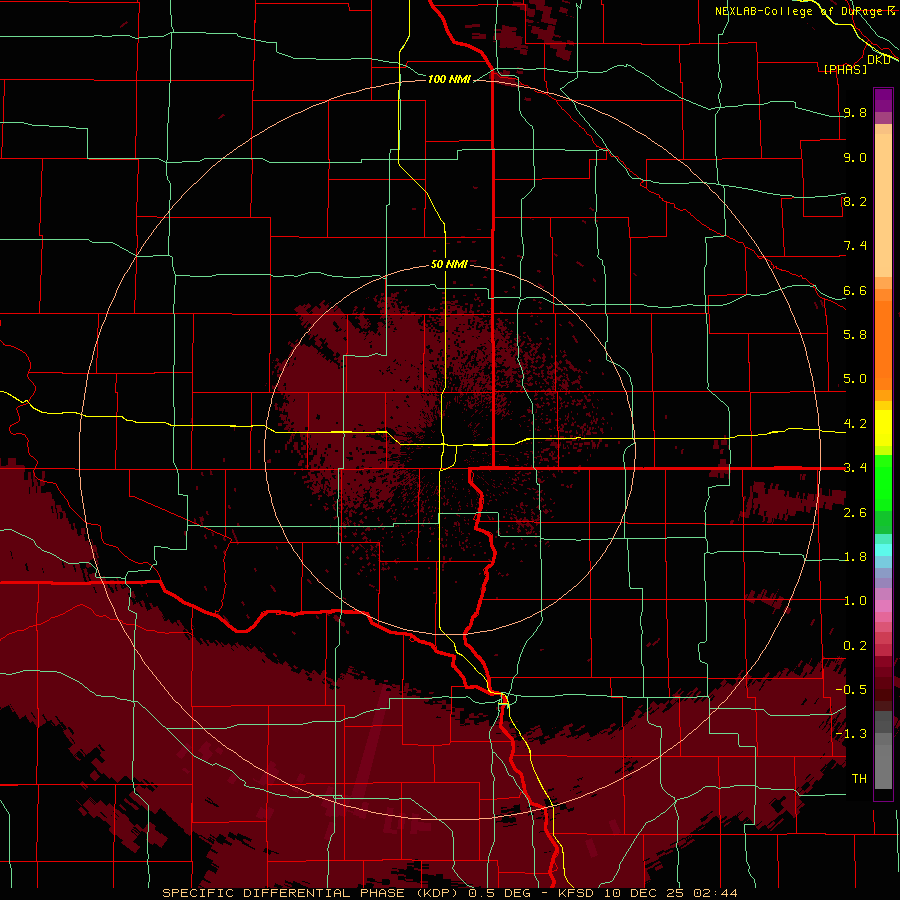Click the bright green color bar segment
Image resolution: width=900 pixels, height=900 pixels.
click(x=883, y=482)
